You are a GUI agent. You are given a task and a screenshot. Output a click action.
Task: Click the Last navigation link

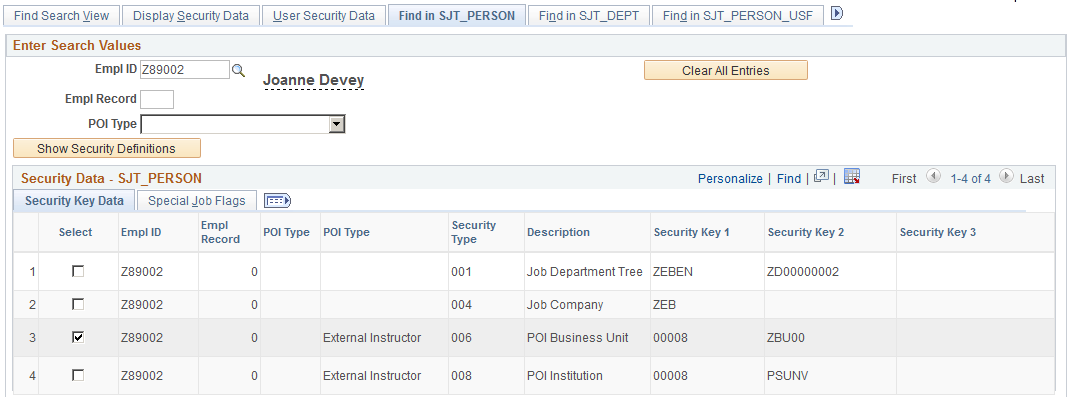point(1032,178)
